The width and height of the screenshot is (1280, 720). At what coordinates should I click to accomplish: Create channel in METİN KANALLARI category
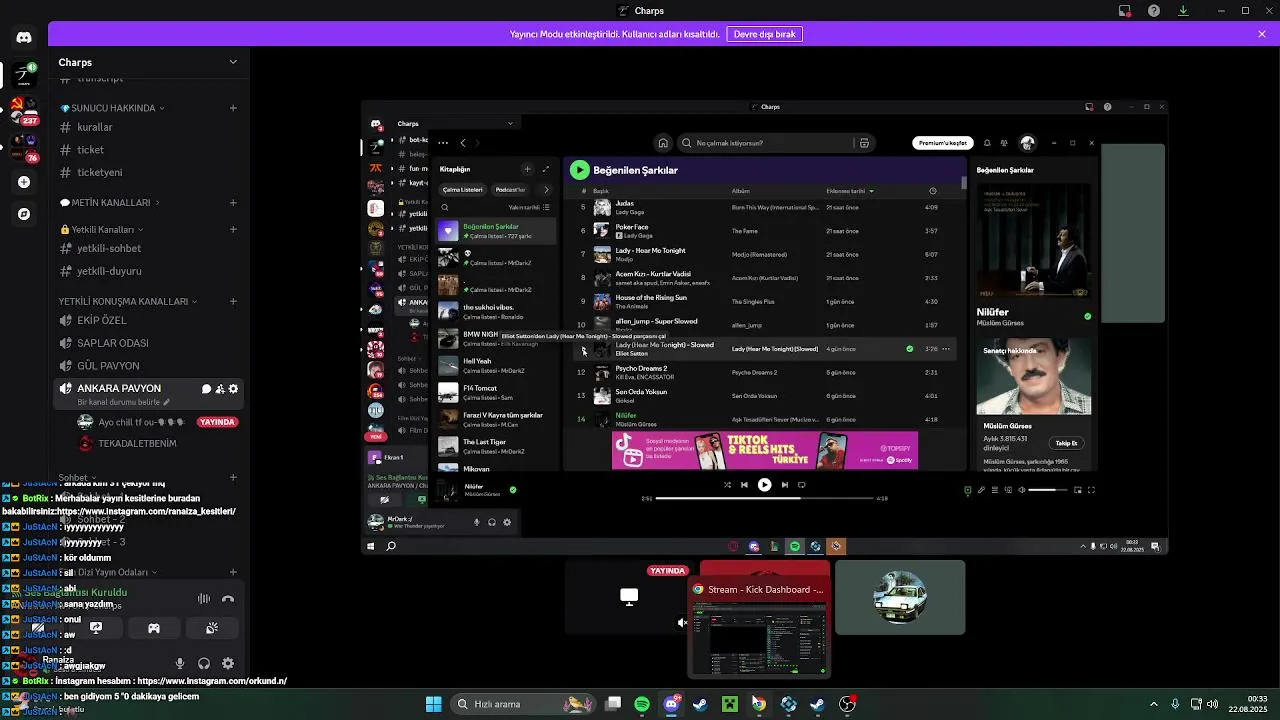click(233, 203)
